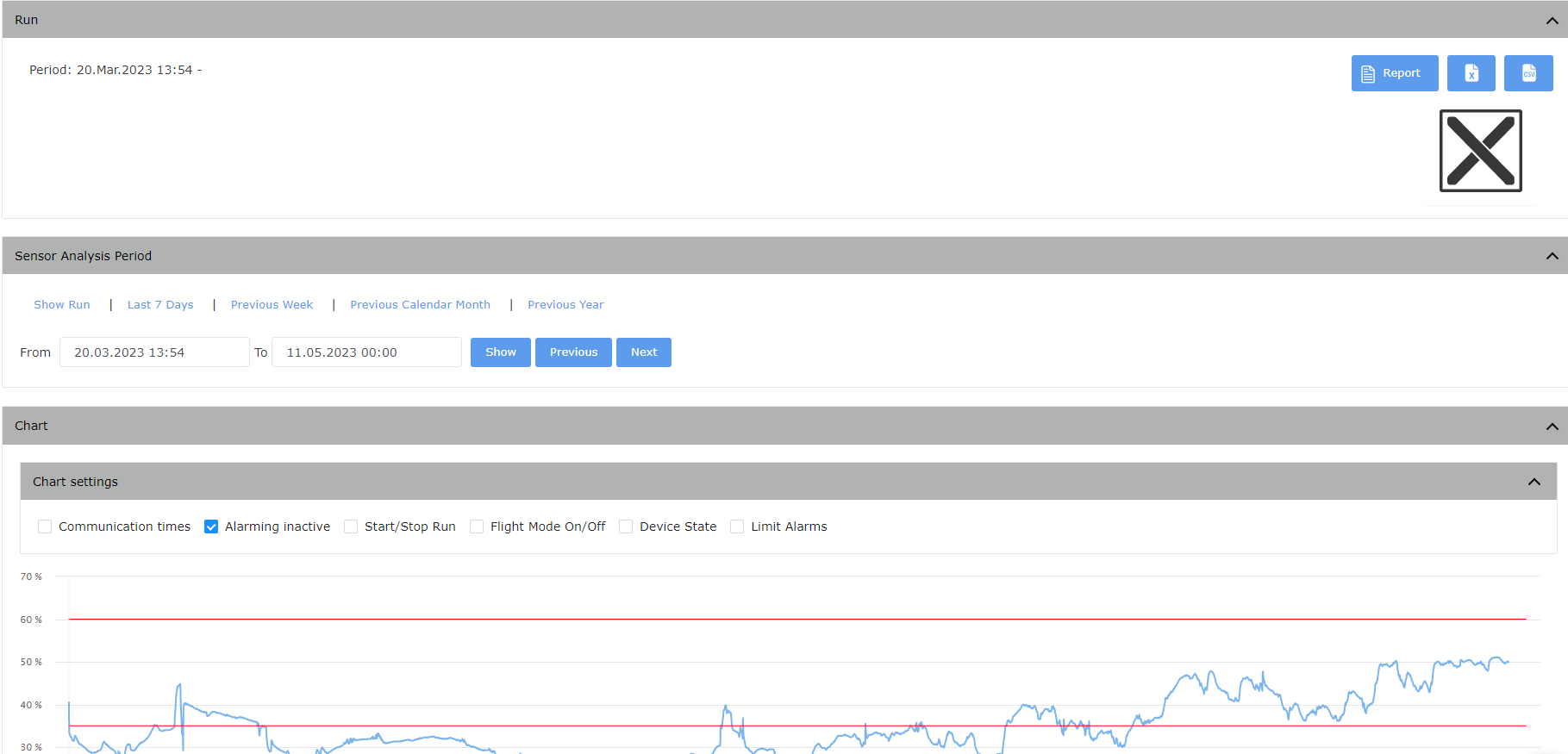The width and height of the screenshot is (1568, 754).
Task: Enable the Device State checkbox
Action: pyautogui.click(x=626, y=527)
